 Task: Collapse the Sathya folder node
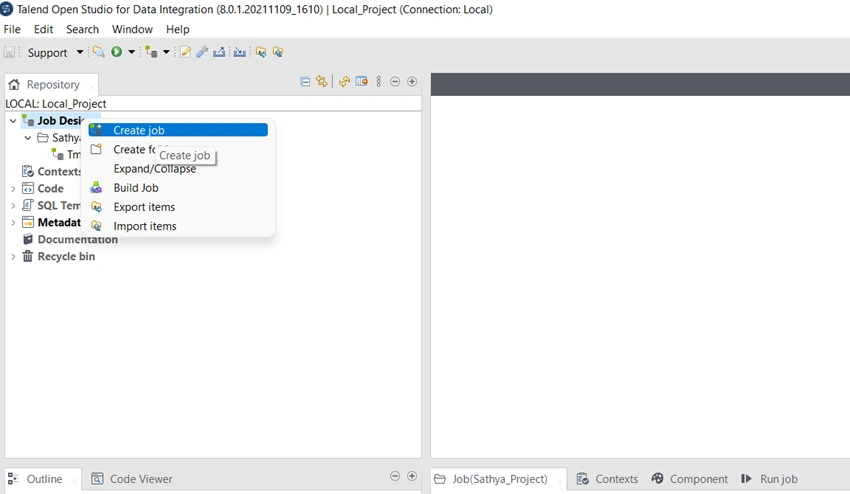[x=28, y=138]
